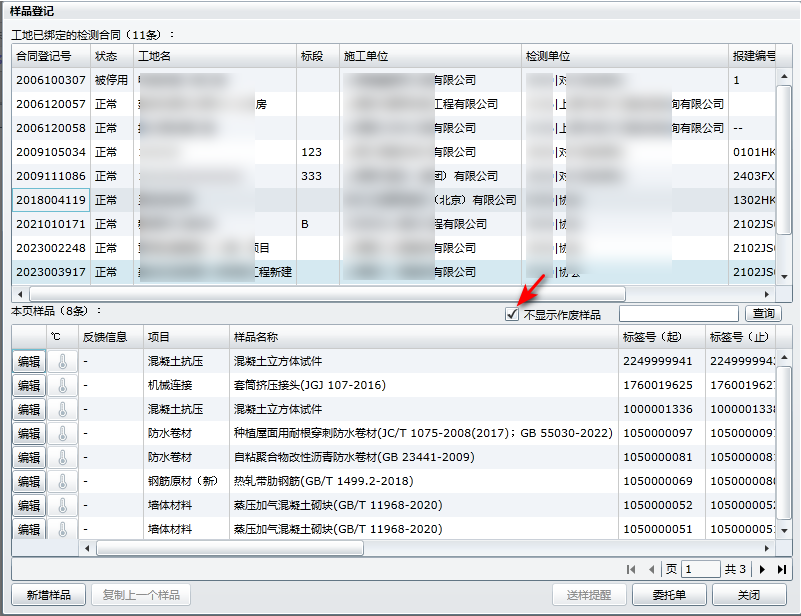Click thermometer icon for 自粘聚合物改性沥青防水卷材 row
Screen dimensions: 801x616
coord(62,457)
